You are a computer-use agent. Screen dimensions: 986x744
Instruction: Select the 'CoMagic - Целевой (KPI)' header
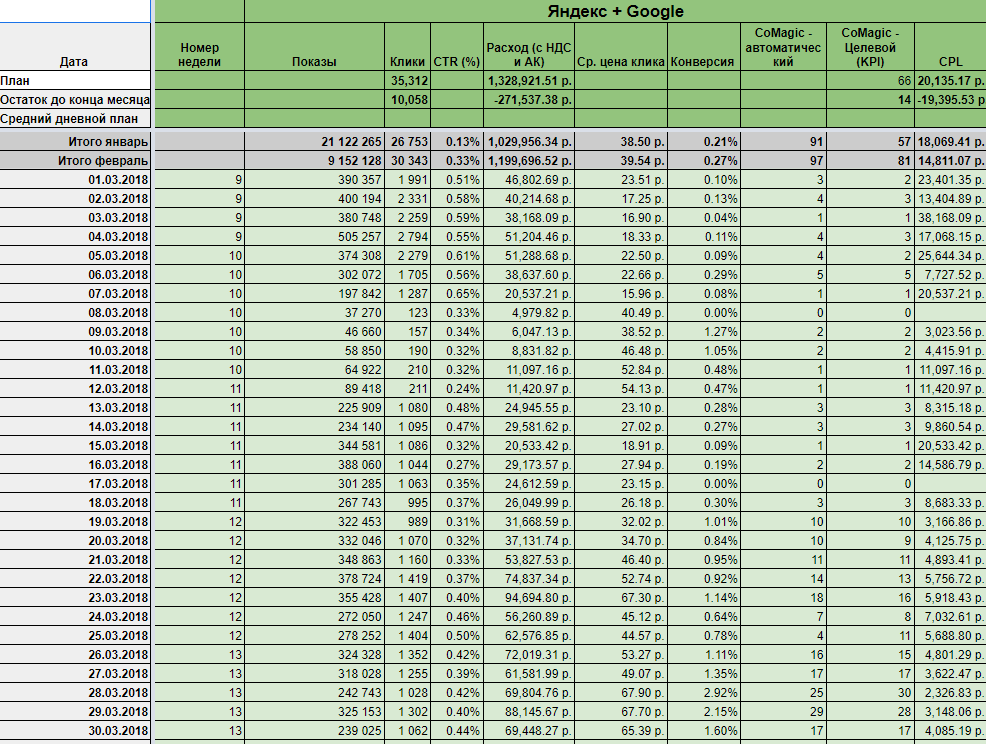(x=868, y=47)
